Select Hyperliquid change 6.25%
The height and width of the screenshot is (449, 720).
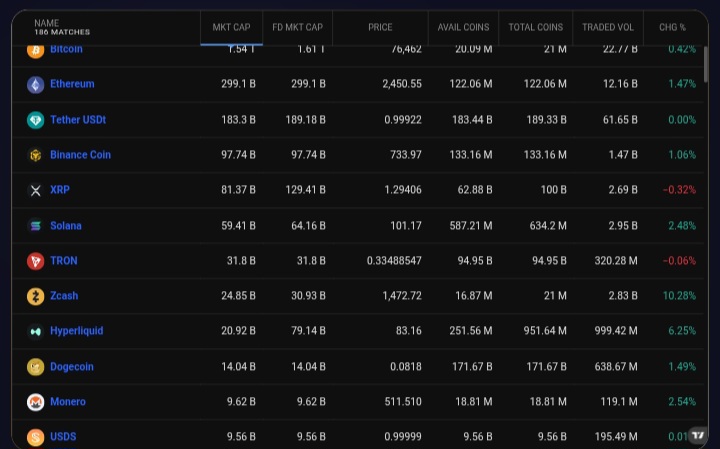(682, 331)
